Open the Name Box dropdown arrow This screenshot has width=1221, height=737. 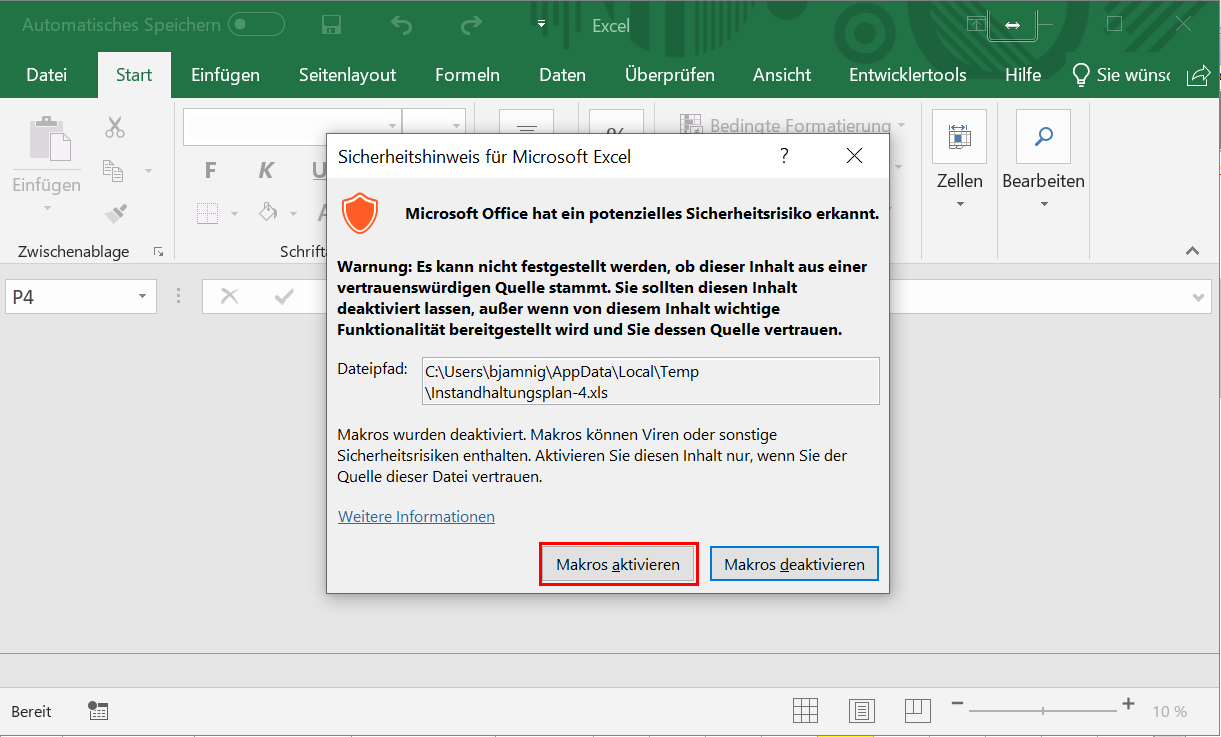(x=143, y=297)
